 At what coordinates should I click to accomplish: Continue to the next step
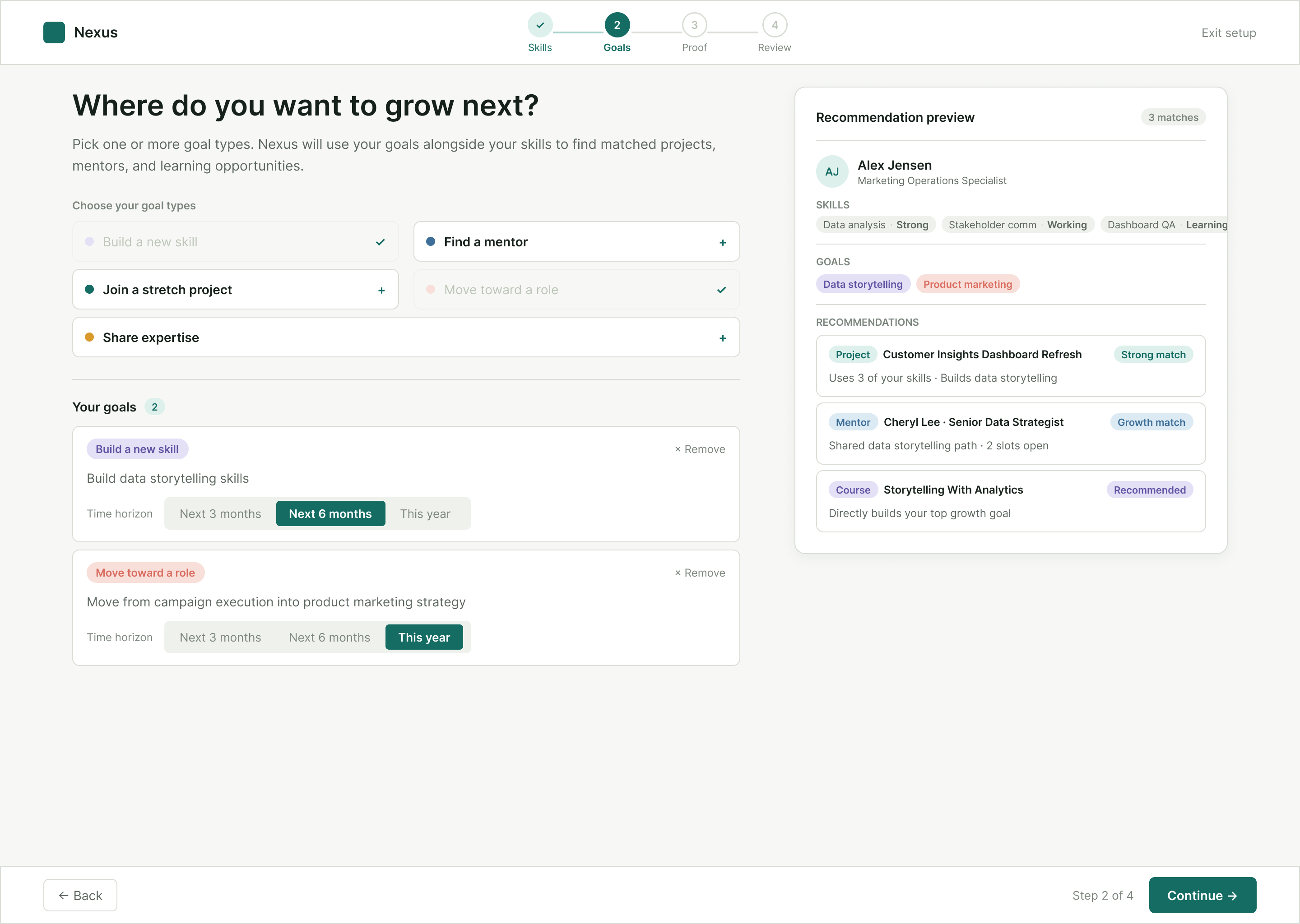pos(1202,895)
